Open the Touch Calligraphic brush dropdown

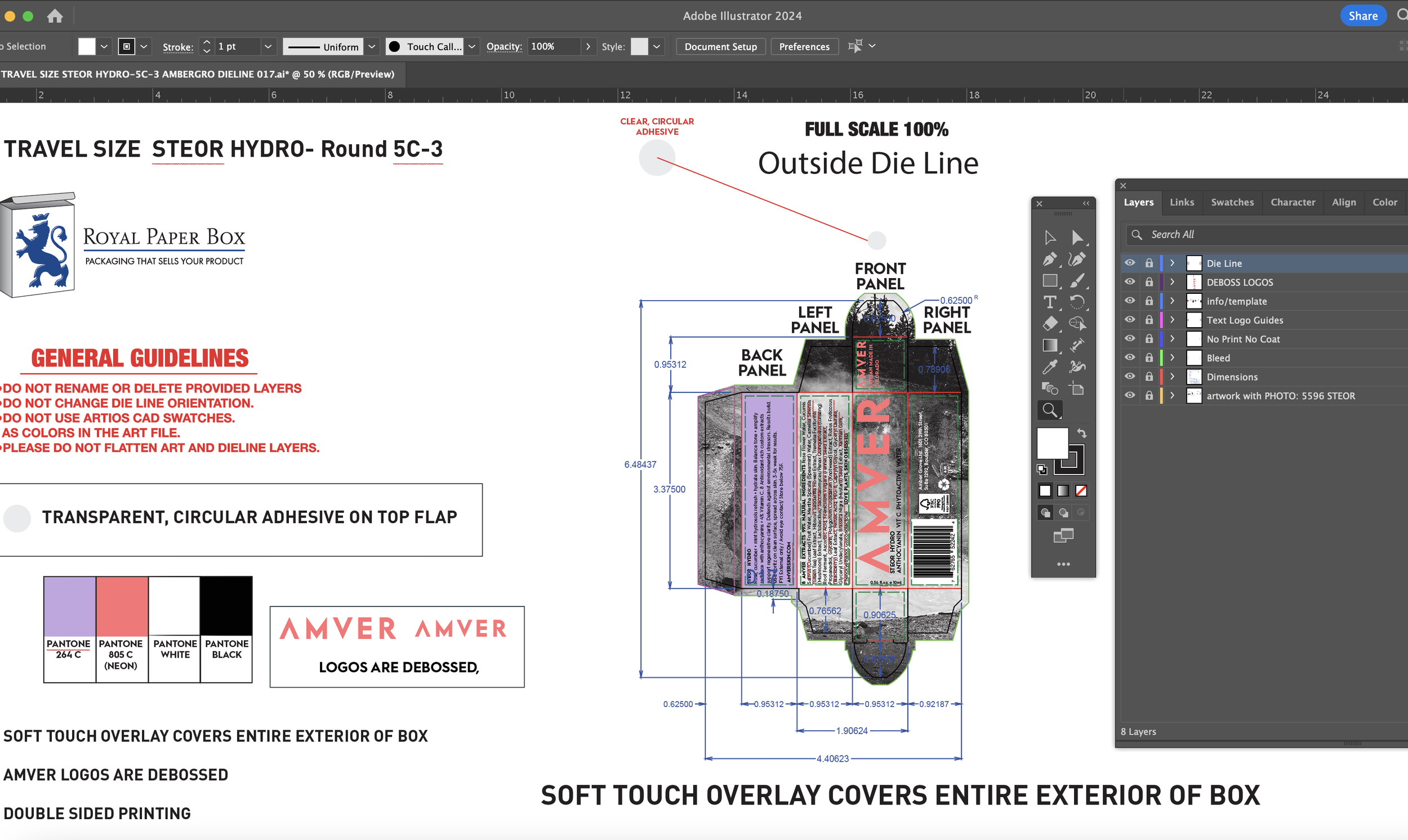coord(471,46)
